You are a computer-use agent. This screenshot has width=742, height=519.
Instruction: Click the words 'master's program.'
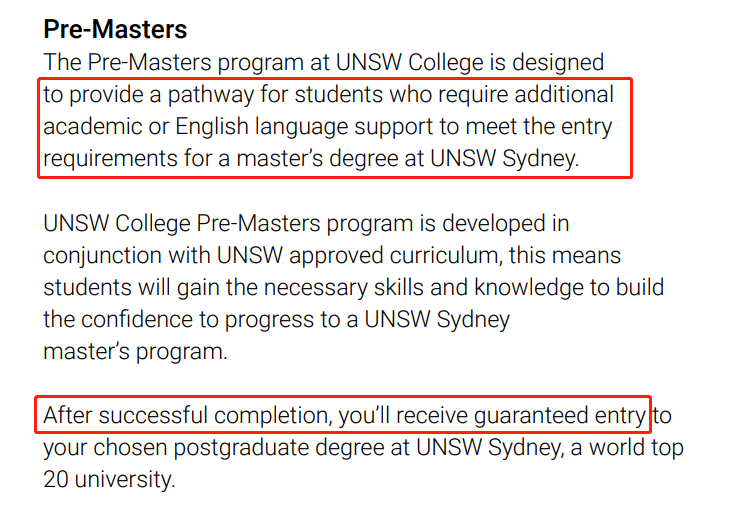coord(135,352)
